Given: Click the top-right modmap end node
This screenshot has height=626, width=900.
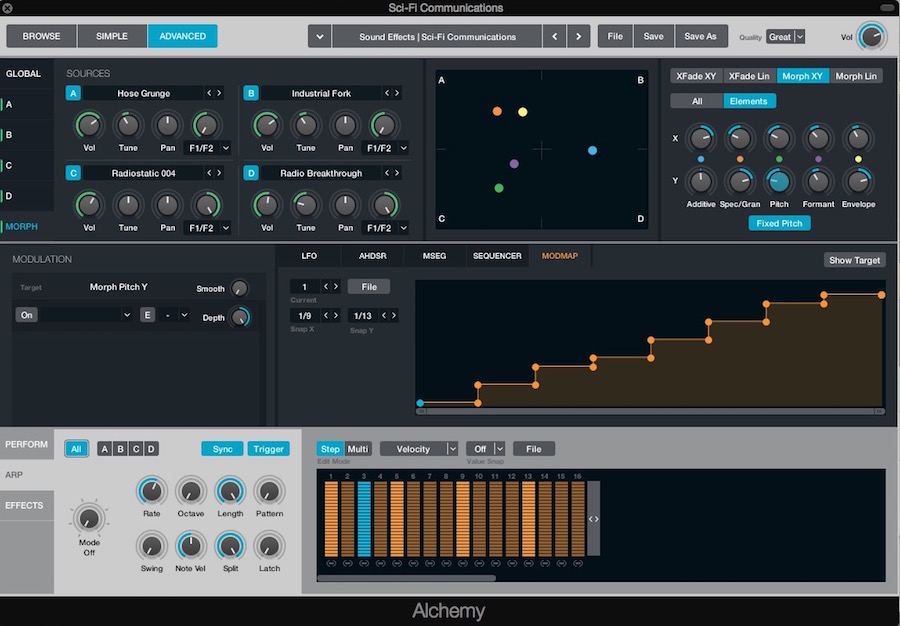Looking at the screenshot, I should tap(882, 294).
